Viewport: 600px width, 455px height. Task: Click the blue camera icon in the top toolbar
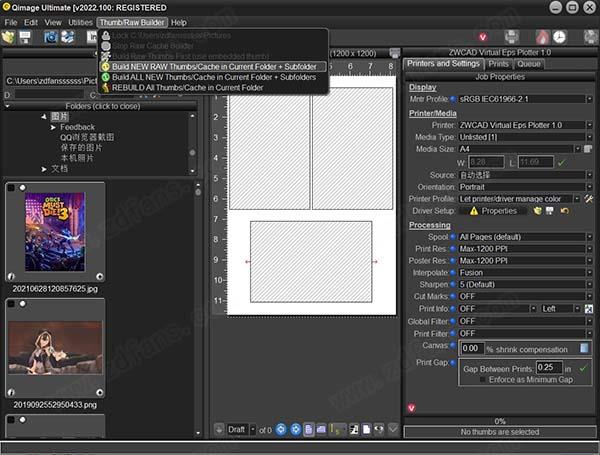(51, 37)
